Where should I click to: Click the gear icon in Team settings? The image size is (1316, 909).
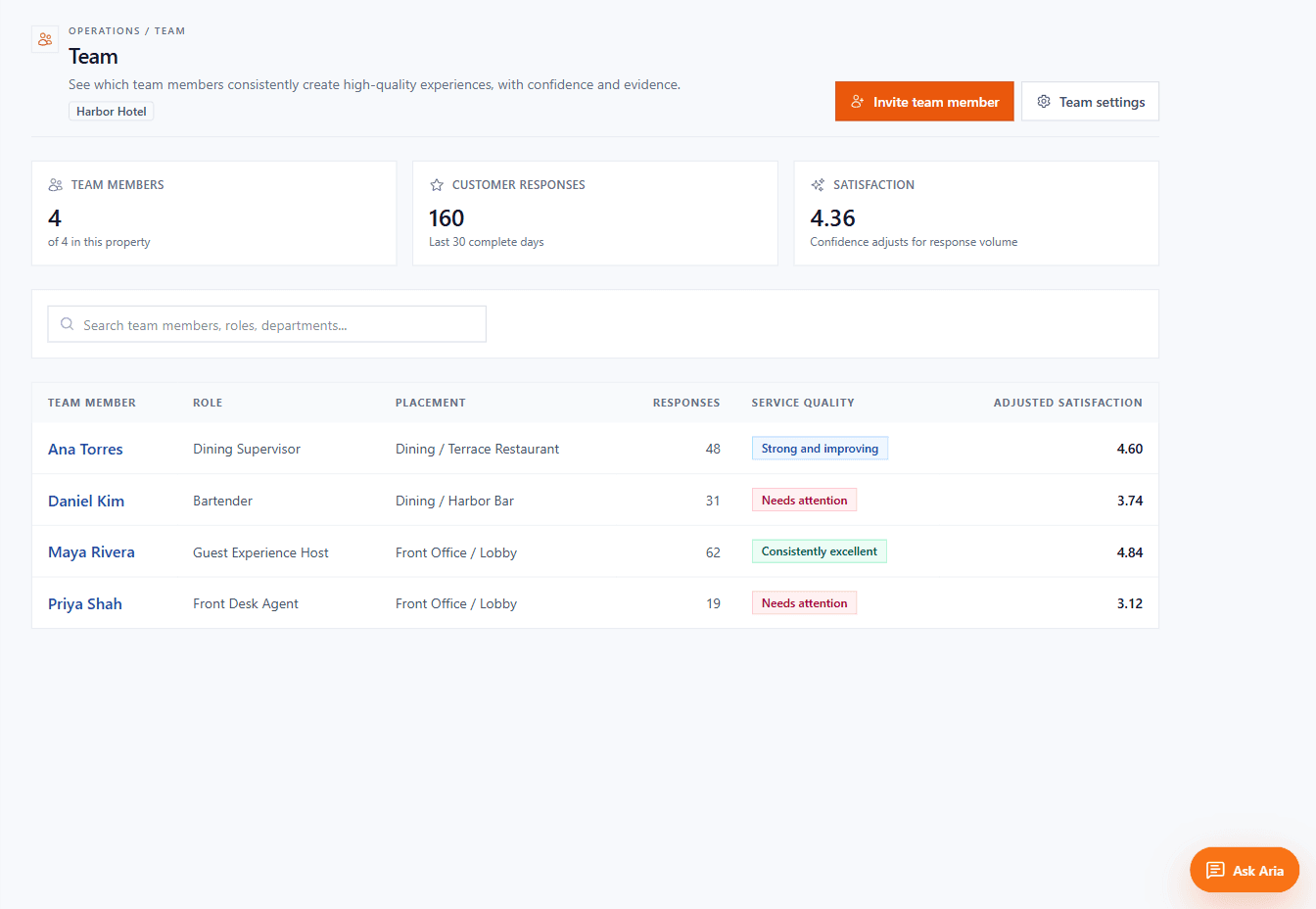(1044, 102)
